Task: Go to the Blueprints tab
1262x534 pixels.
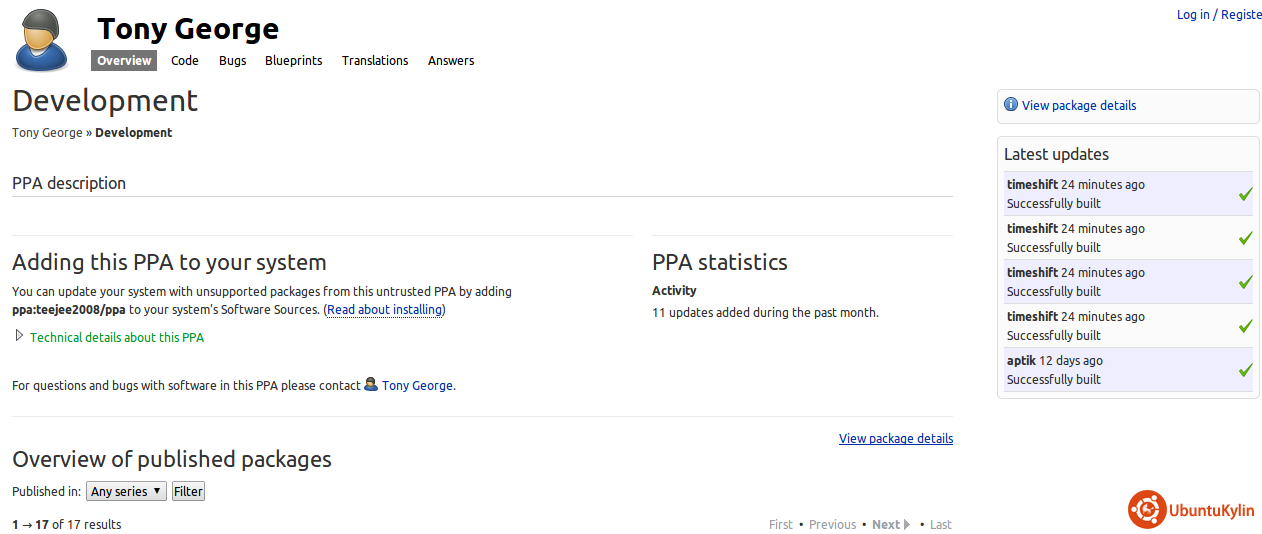Action: [293, 61]
